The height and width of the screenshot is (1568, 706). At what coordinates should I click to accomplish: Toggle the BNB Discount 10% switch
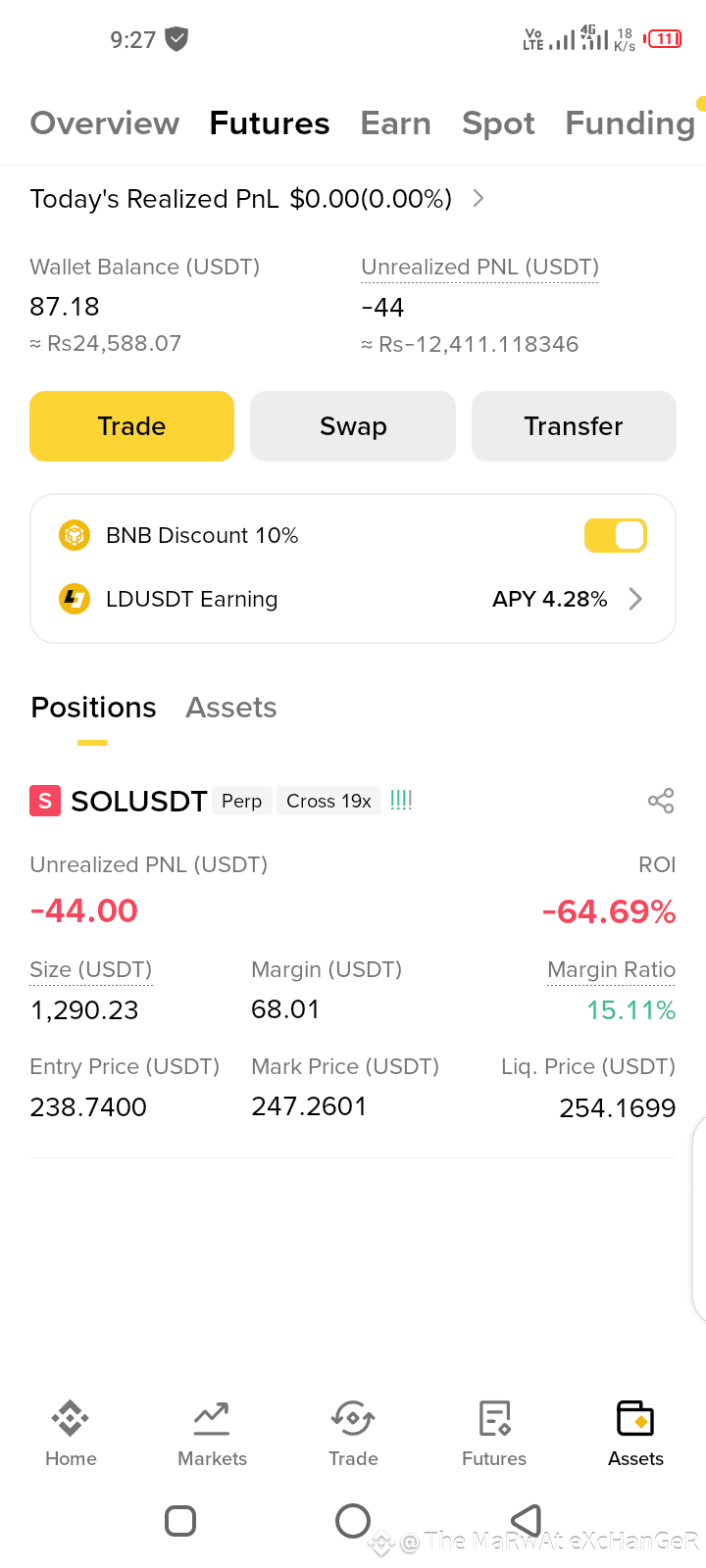(x=615, y=535)
